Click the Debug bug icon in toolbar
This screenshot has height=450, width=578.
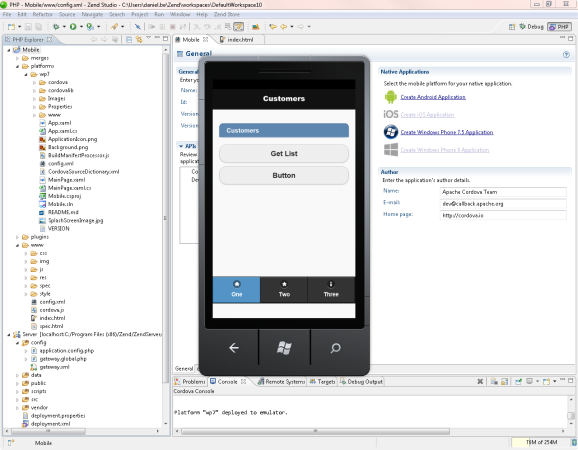56,27
